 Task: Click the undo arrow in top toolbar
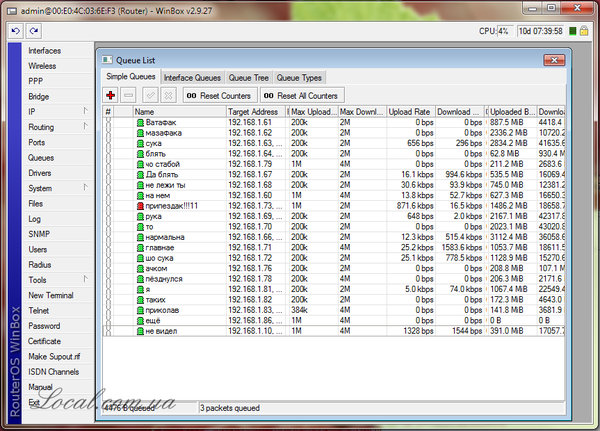[14, 31]
